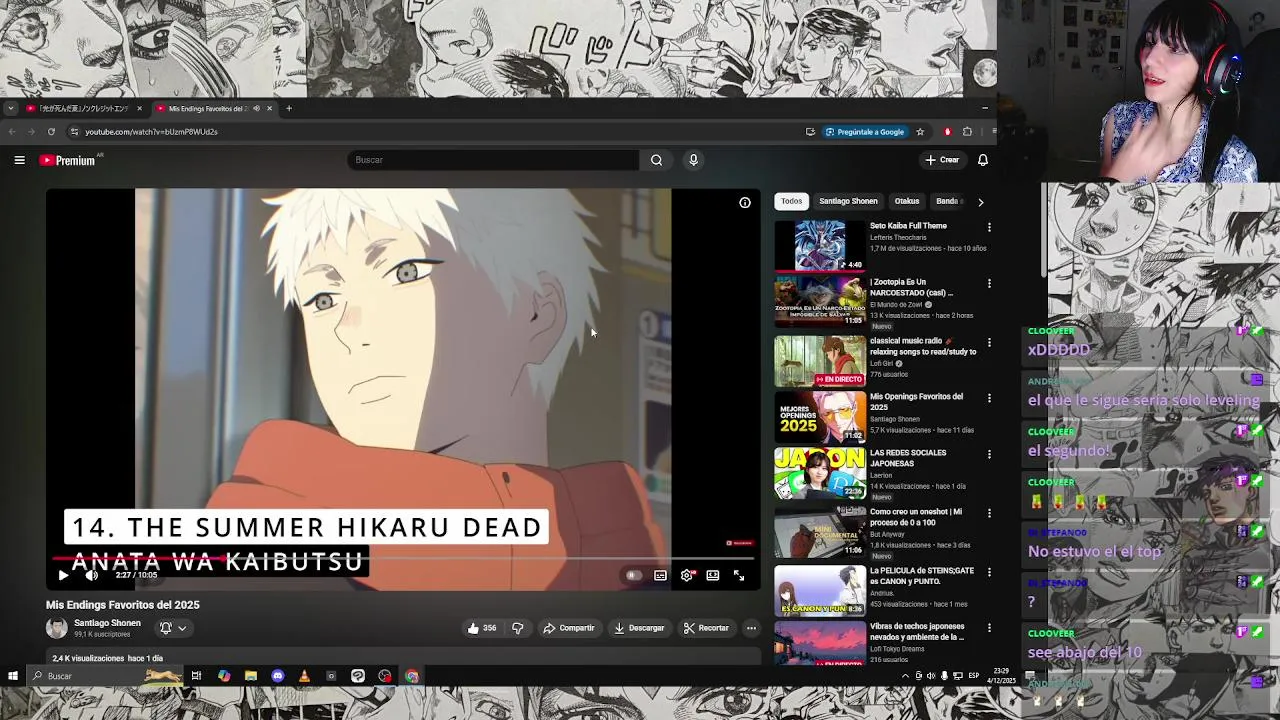Image resolution: width=1280 pixels, height=720 pixels.
Task: Open options menu for Seto Kaiba Full Theme
Action: [x=989, y=227]
